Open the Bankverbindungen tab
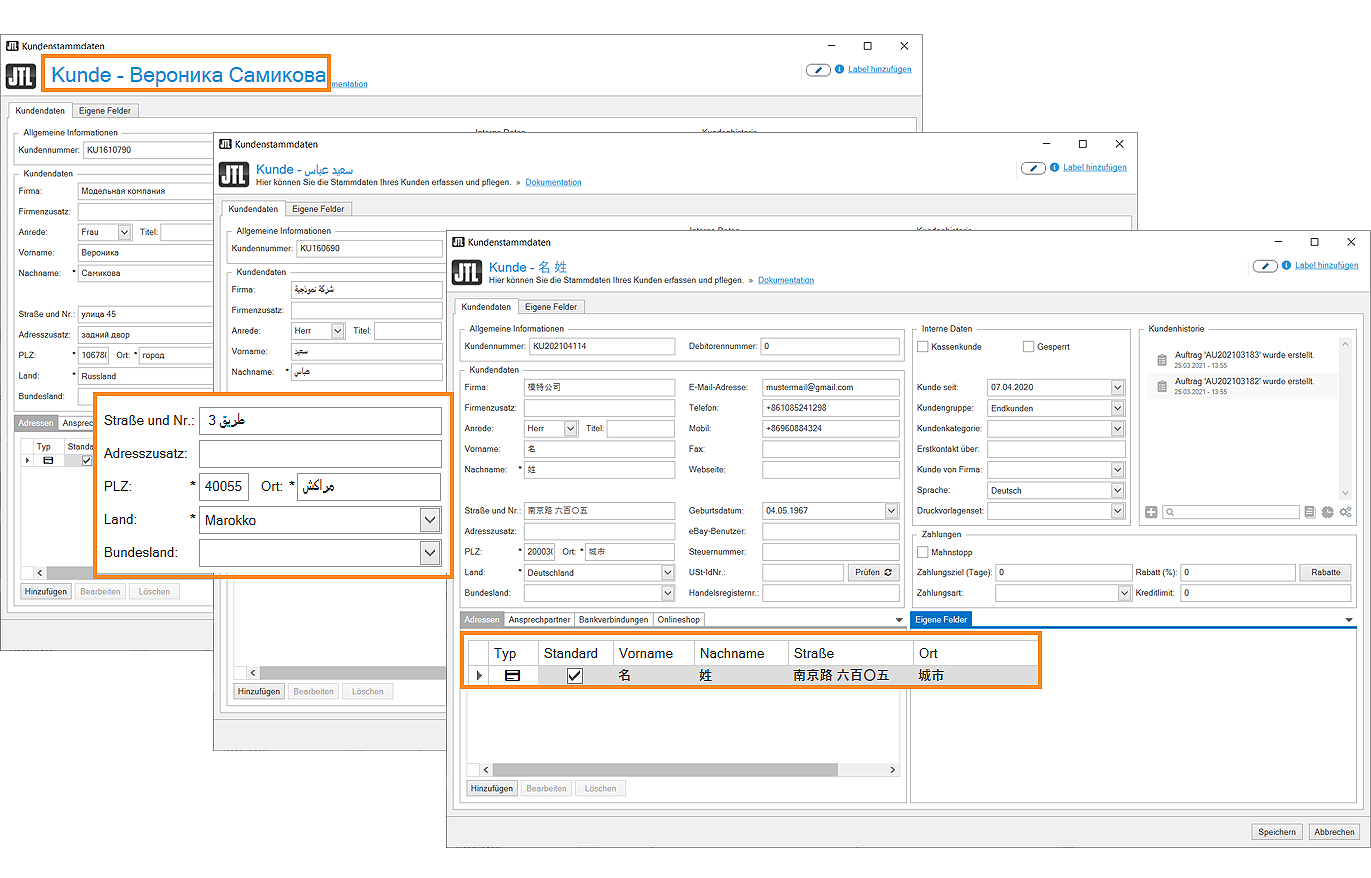Screen dimensions: 1371x878 click(613, 620)
